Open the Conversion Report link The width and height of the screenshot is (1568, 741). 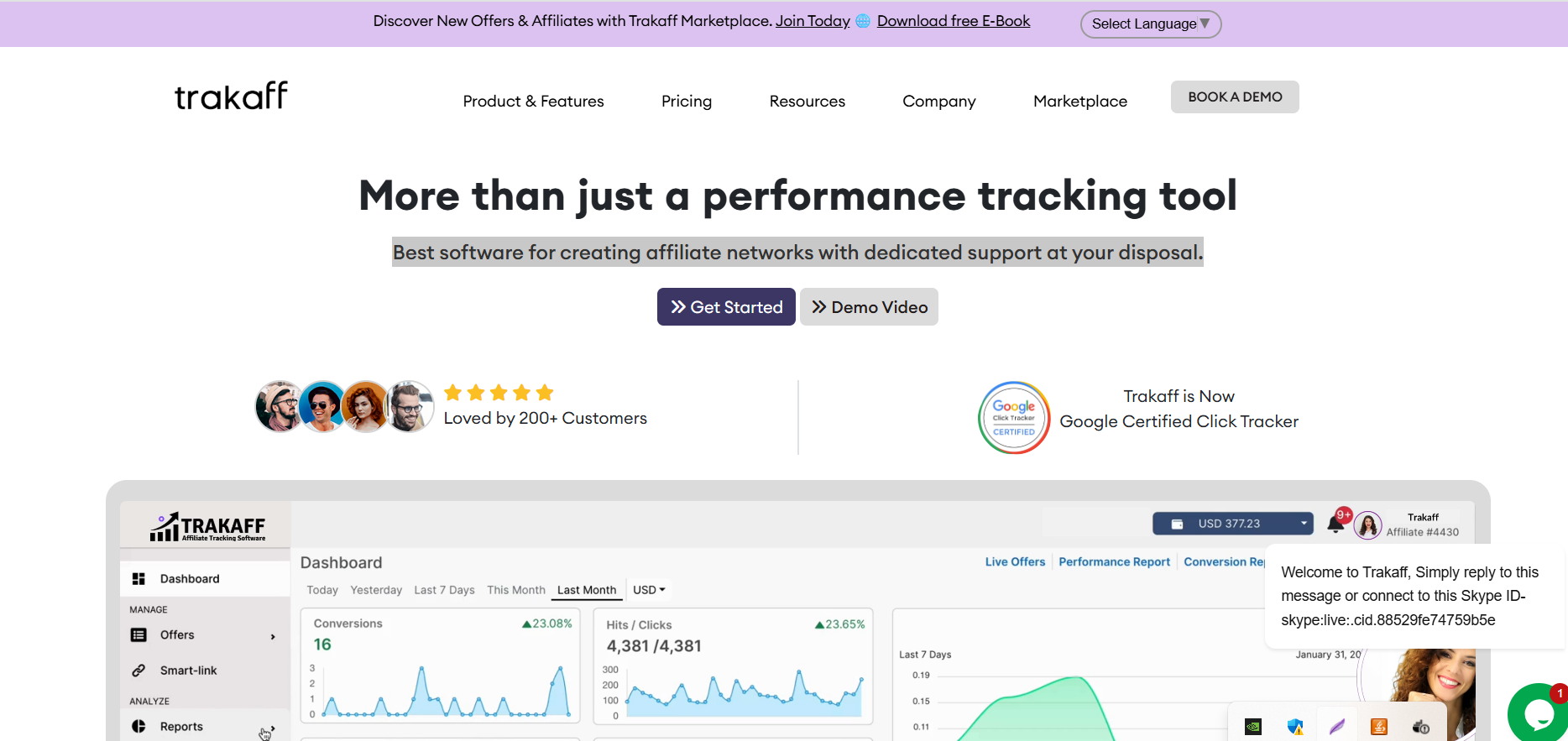pyautogui.click(x=1225, y=562)
